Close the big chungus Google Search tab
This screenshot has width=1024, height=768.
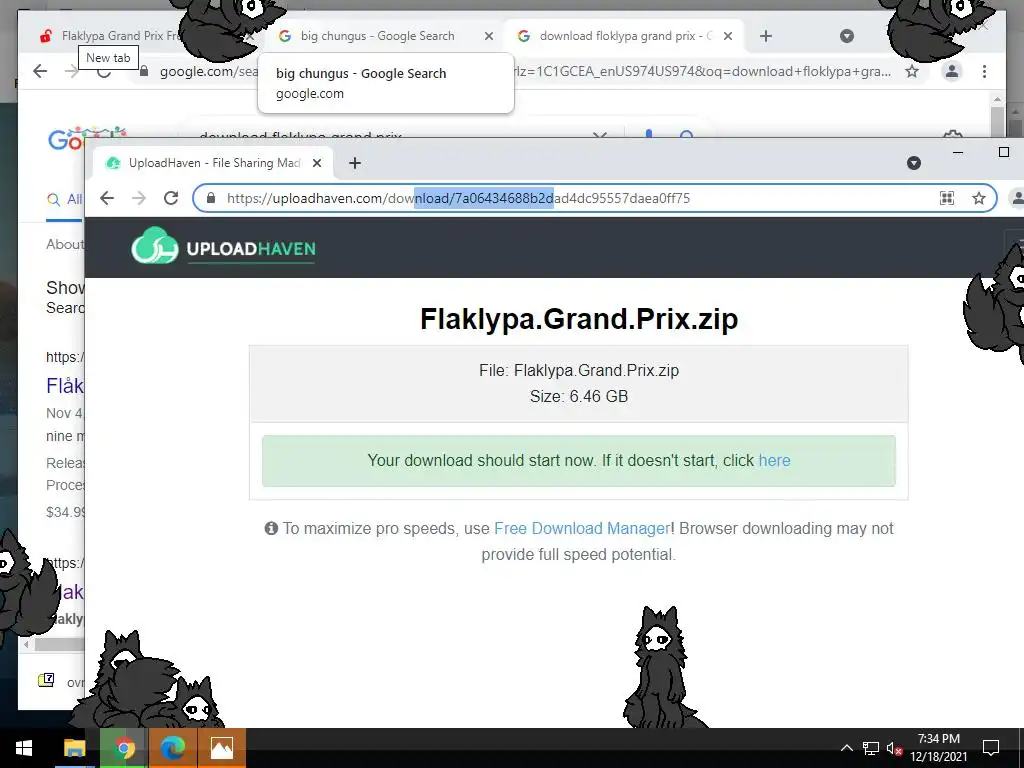coord(488,36)
